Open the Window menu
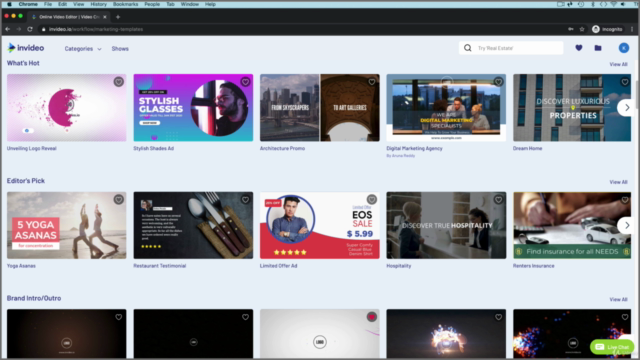Screen dimensions: 640x360 189,4
